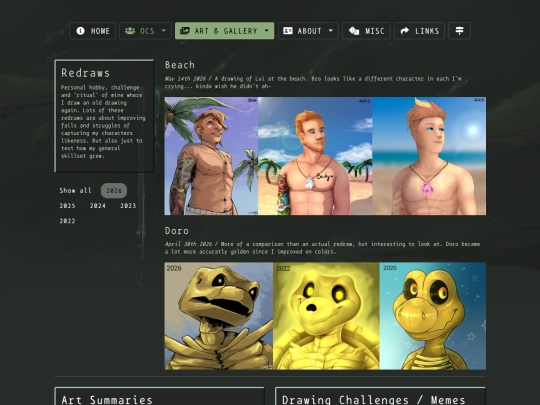This screenshot has height=405, width=540.
Task: Open the ART & GALLERY menu label
Action: click(226, 31)
